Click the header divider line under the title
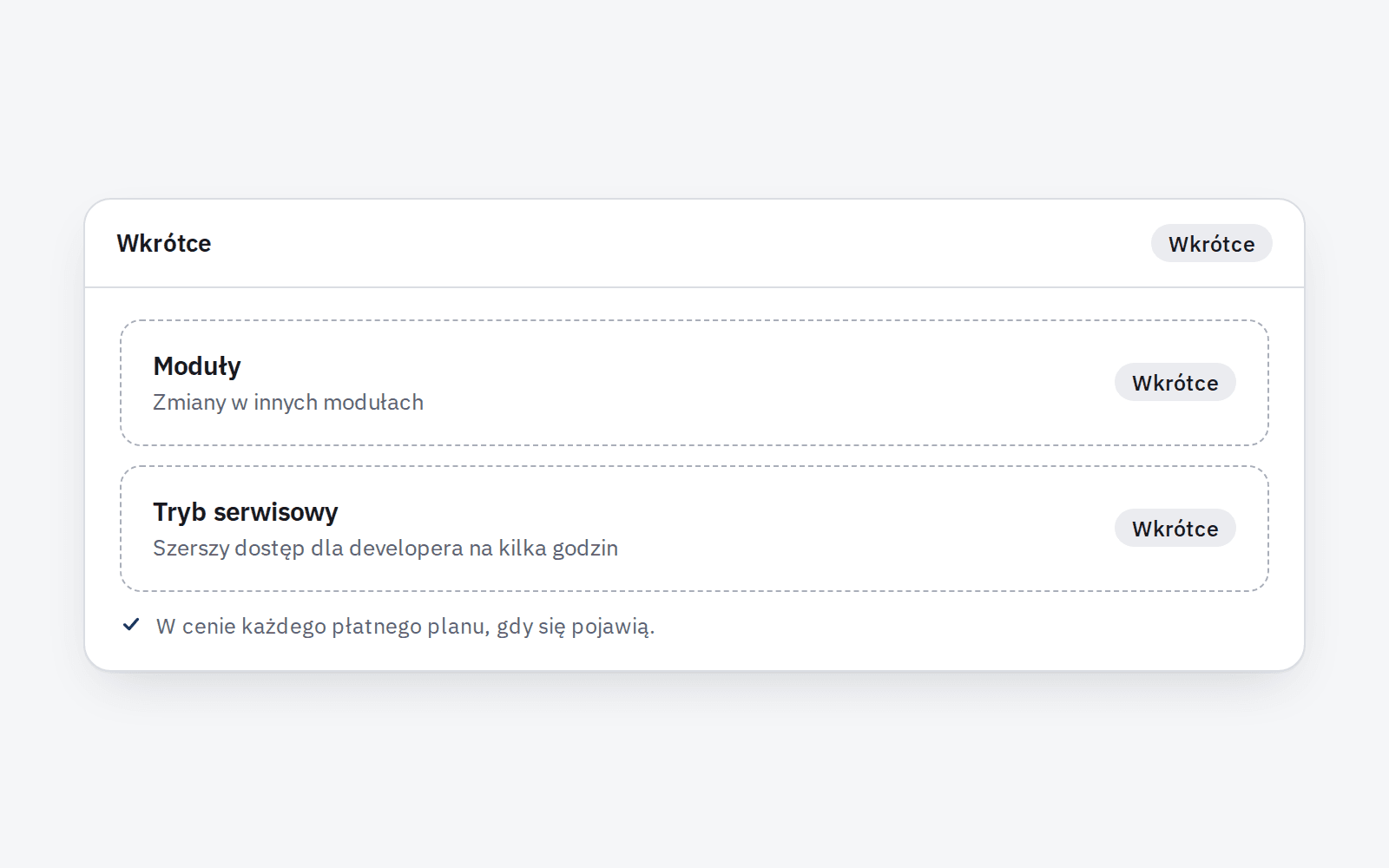 [694, 286]
